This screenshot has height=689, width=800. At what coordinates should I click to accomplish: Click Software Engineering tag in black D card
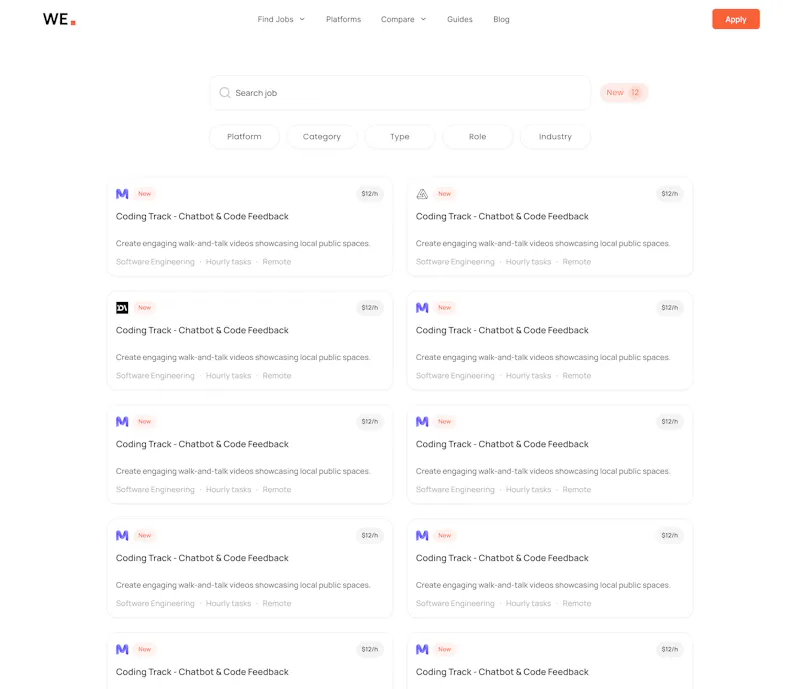tap(155, 376)
